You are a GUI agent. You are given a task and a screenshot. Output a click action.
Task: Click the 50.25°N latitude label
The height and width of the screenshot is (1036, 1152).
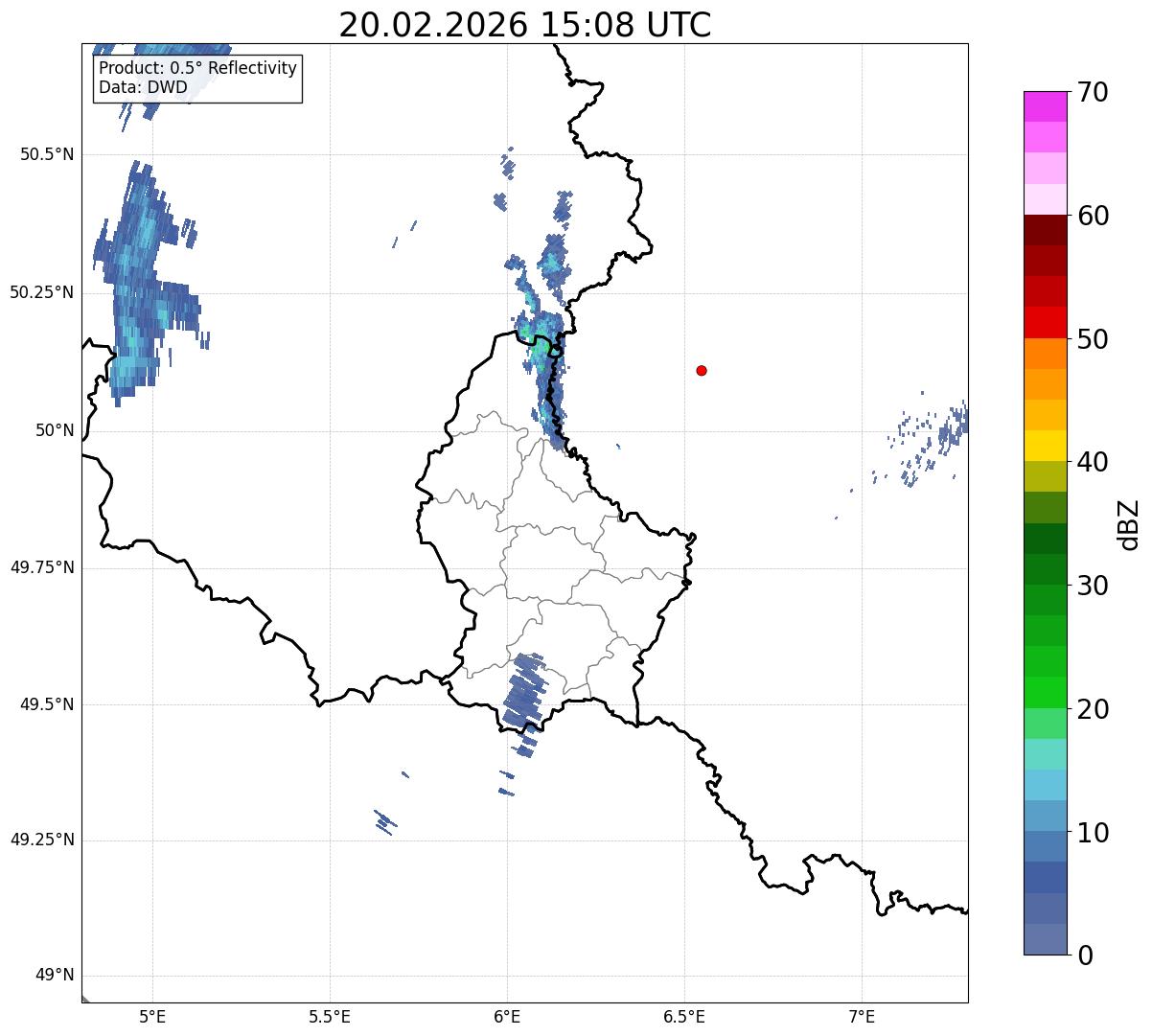click(x=42, y=292)
